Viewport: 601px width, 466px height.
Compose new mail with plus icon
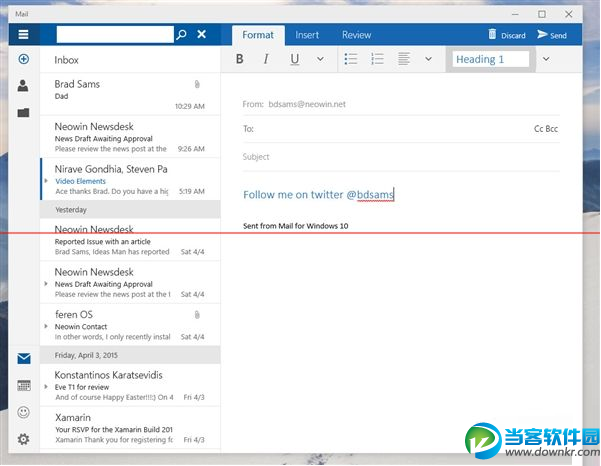[23, 59]
